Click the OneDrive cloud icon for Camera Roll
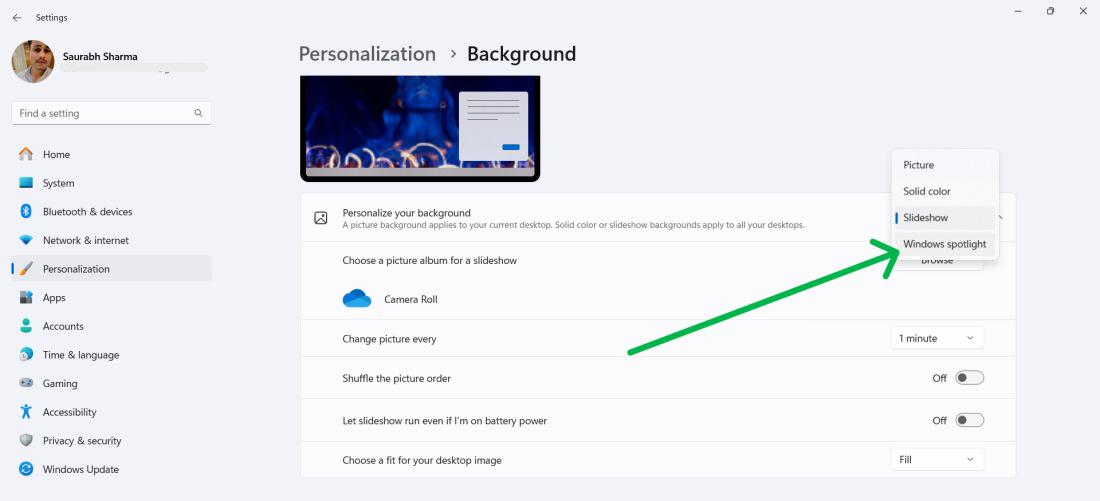This screenshot has height=501, width=1100. (356, 299)
